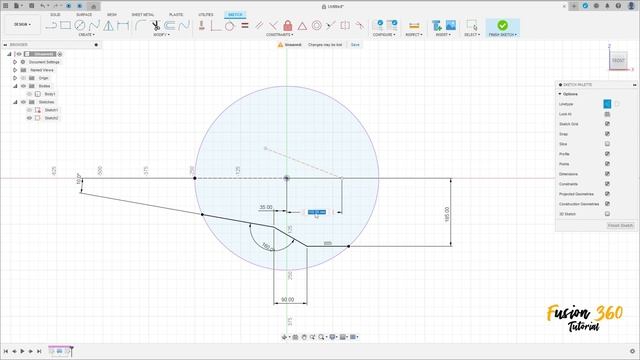
Task: Select the Sketch Dimension tool
Action: [x=123, y=26]
